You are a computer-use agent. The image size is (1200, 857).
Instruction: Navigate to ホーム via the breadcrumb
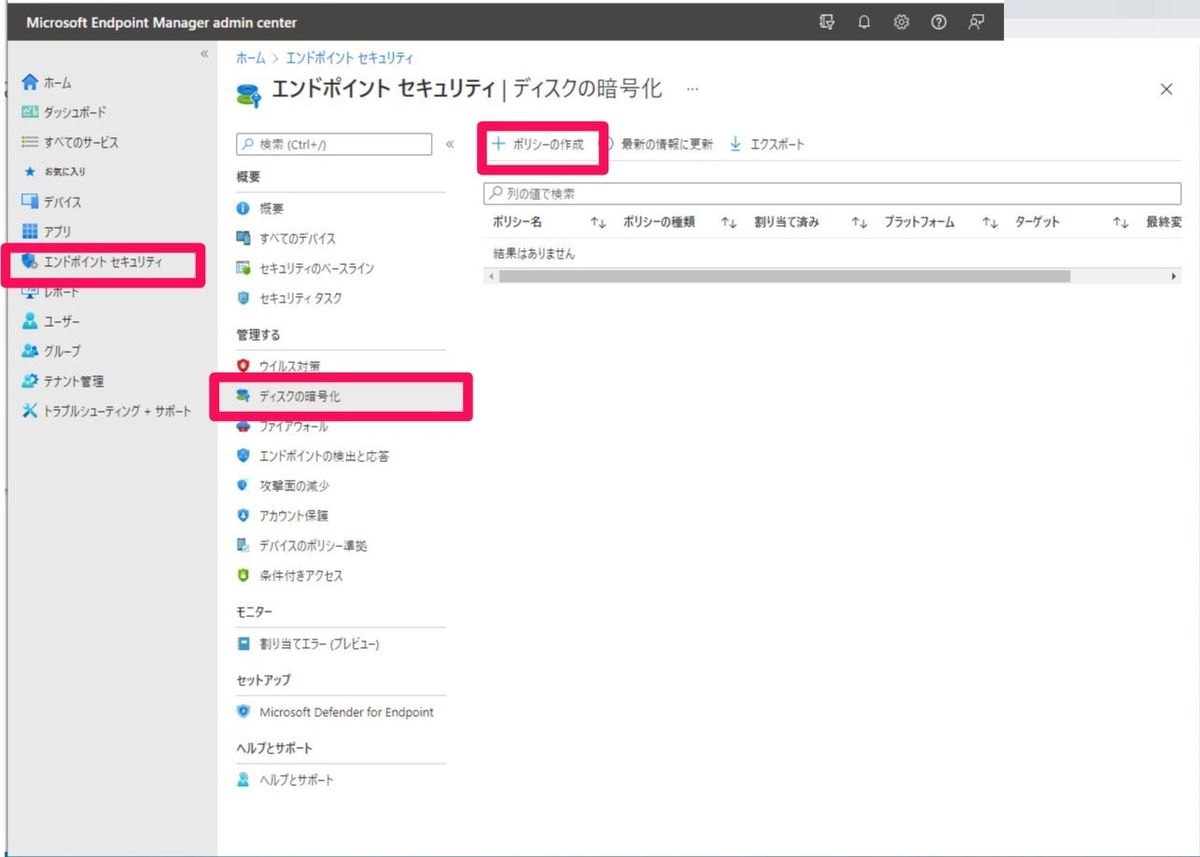point(249,57)
